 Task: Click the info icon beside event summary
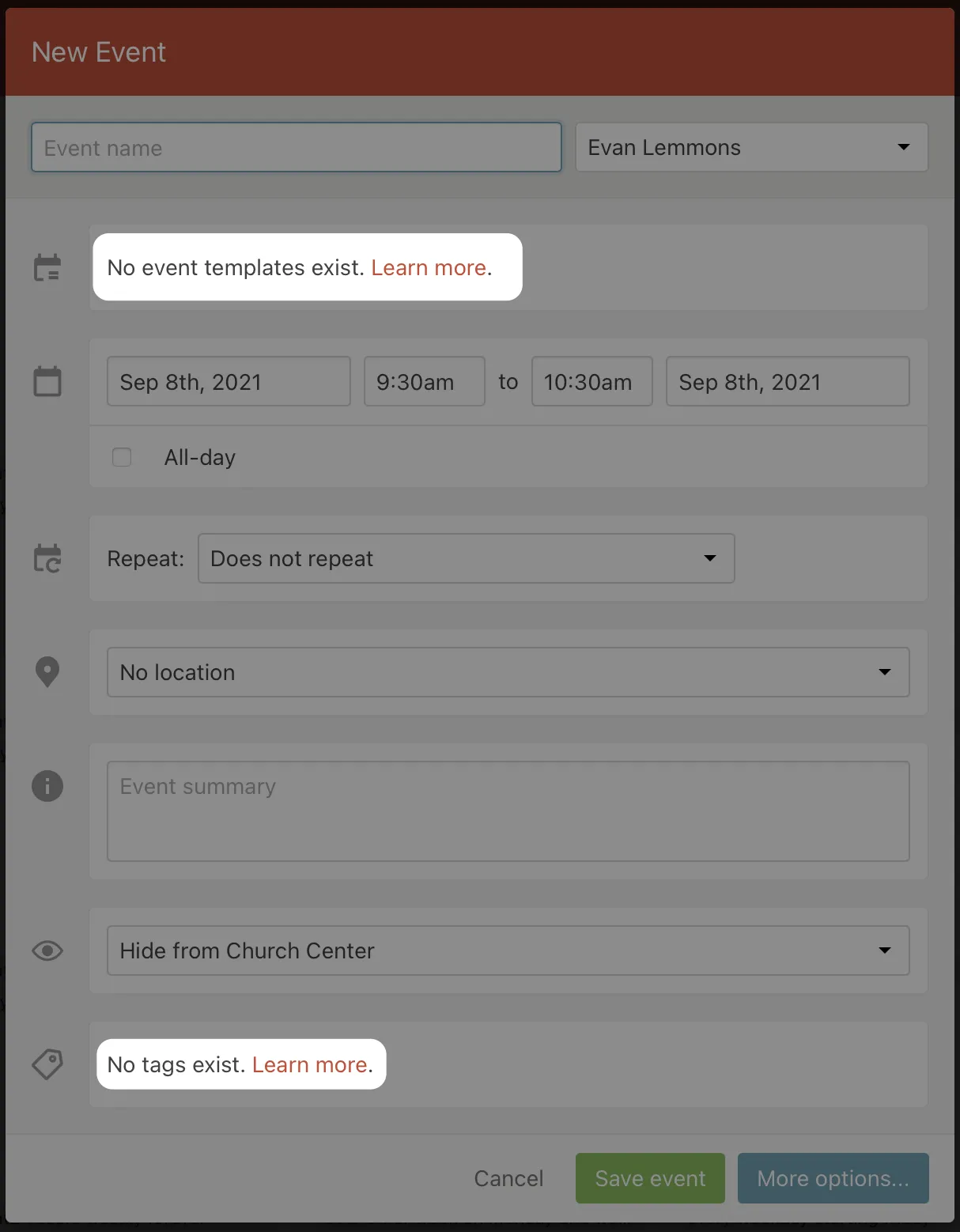pos(47,786)
